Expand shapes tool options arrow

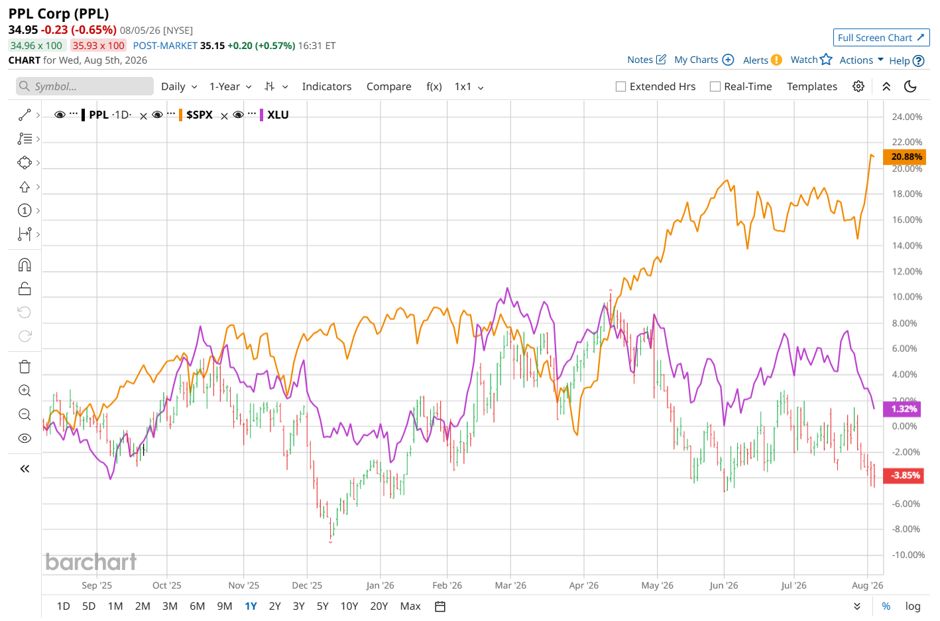click(x=38, y=163)
